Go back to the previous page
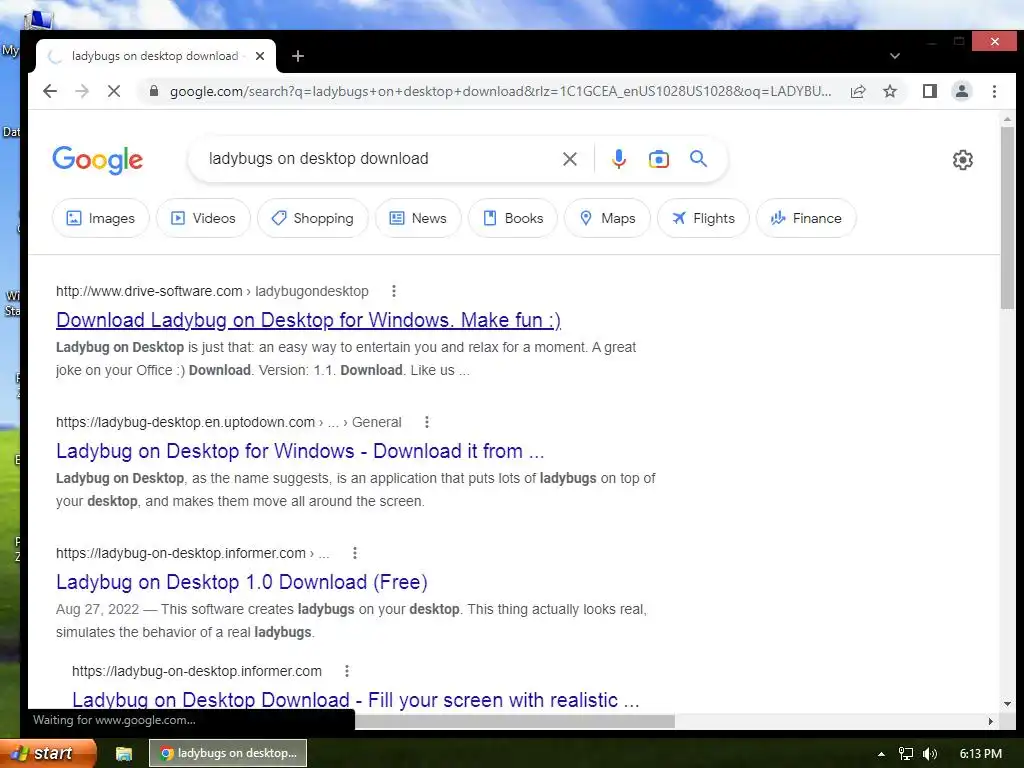The width and height of the screenshot is (1024, 768). 50,91
